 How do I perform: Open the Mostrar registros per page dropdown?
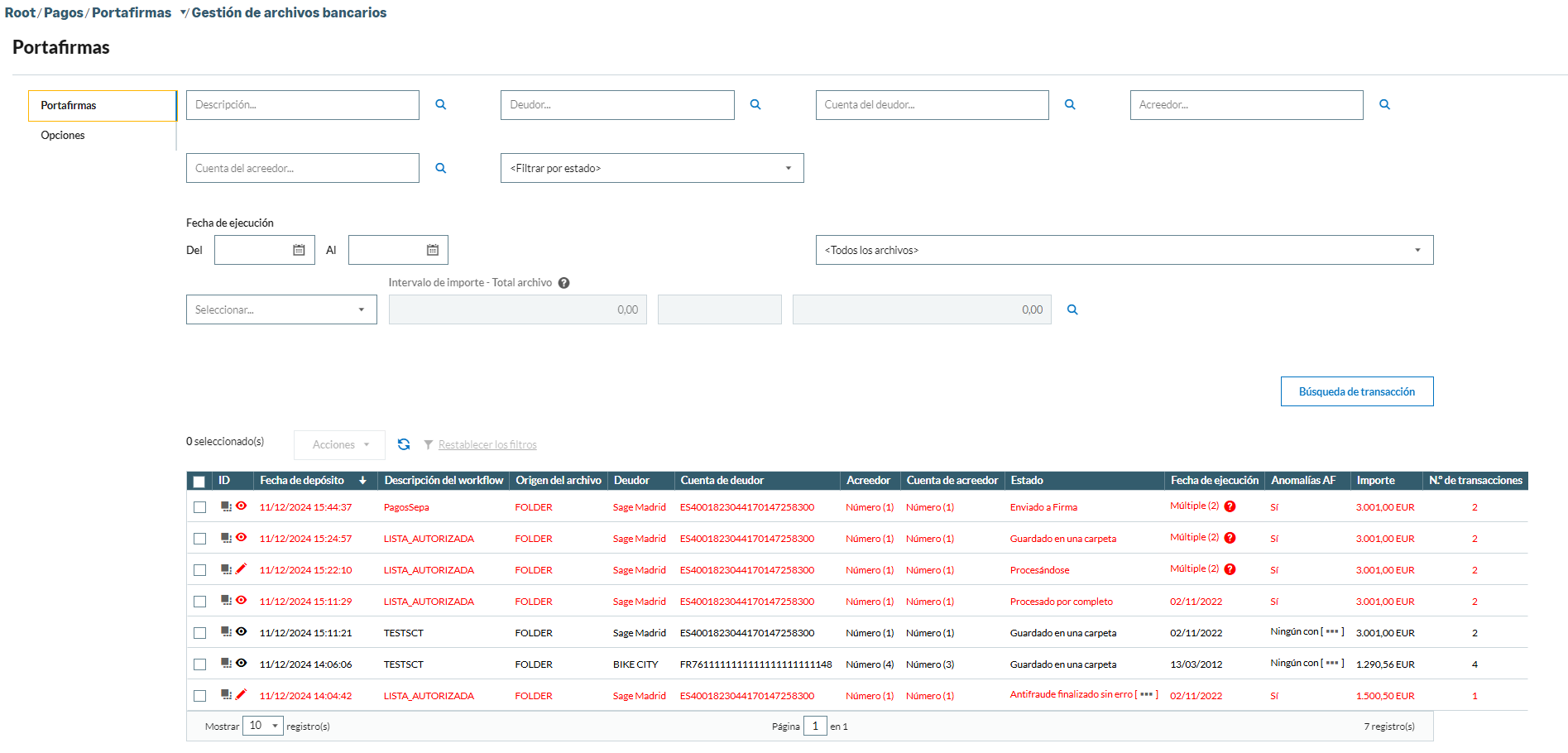tap(263, 726)
